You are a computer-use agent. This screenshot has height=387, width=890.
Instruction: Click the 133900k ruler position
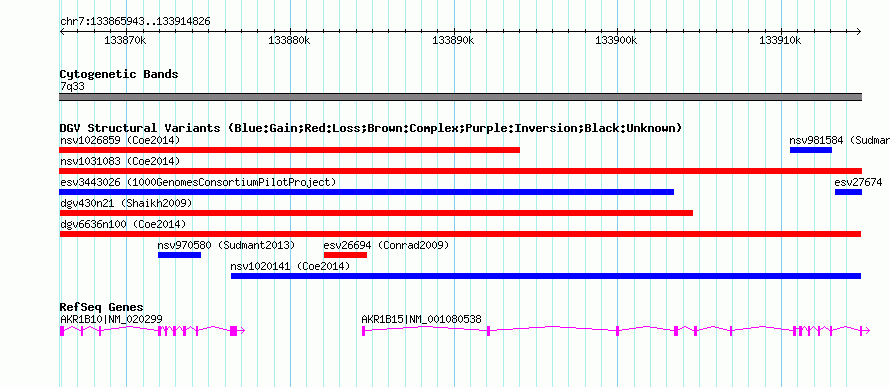click(617, 40)
